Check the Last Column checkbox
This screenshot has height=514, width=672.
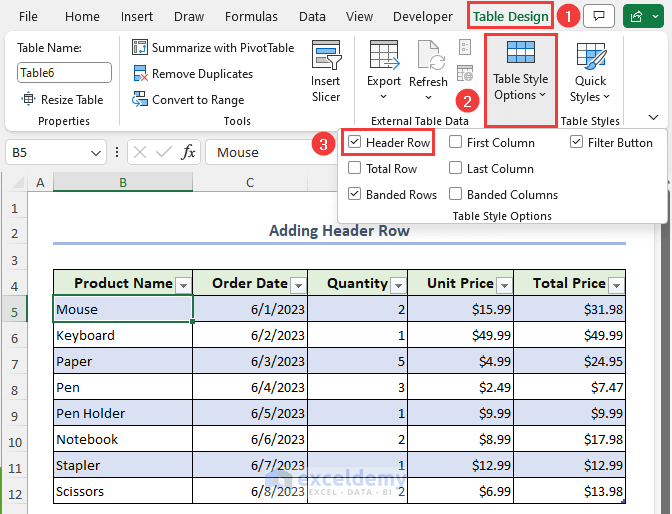(x=455, y=168)
